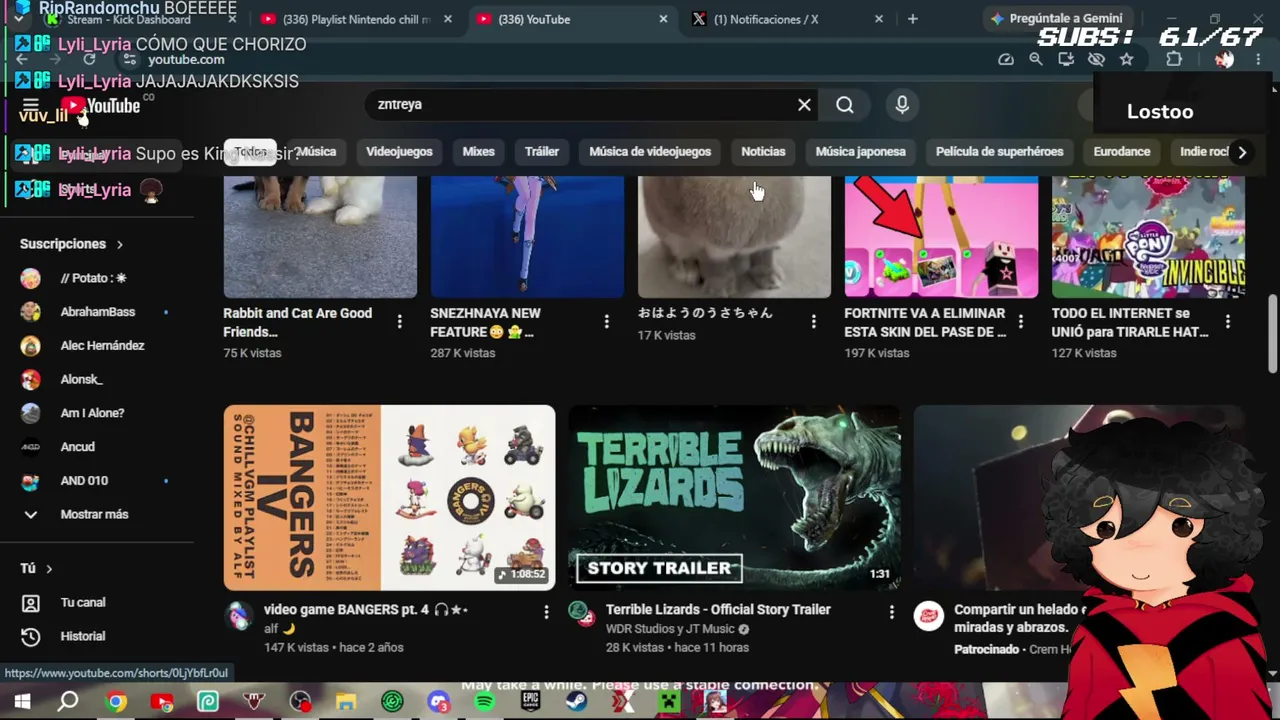Close the Stream - Kick Dashboard tab
This screenshot has width=1280, height=720.
[232, 19]
